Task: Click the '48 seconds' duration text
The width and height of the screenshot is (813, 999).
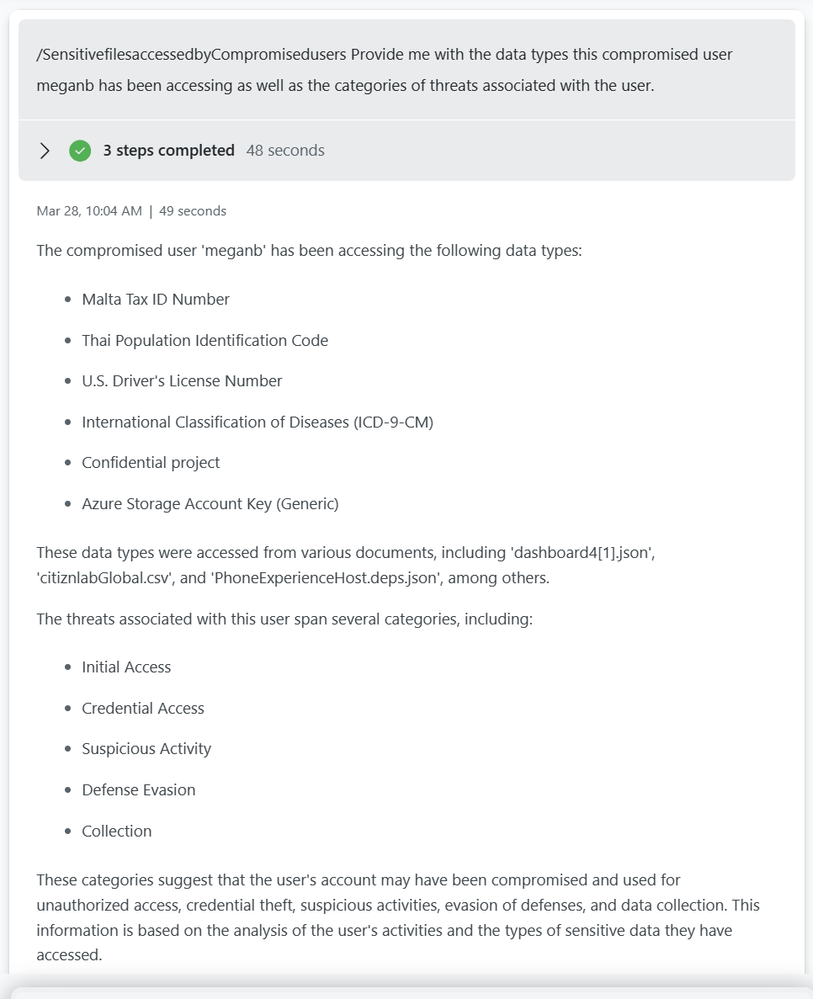Action: (285, 151)
